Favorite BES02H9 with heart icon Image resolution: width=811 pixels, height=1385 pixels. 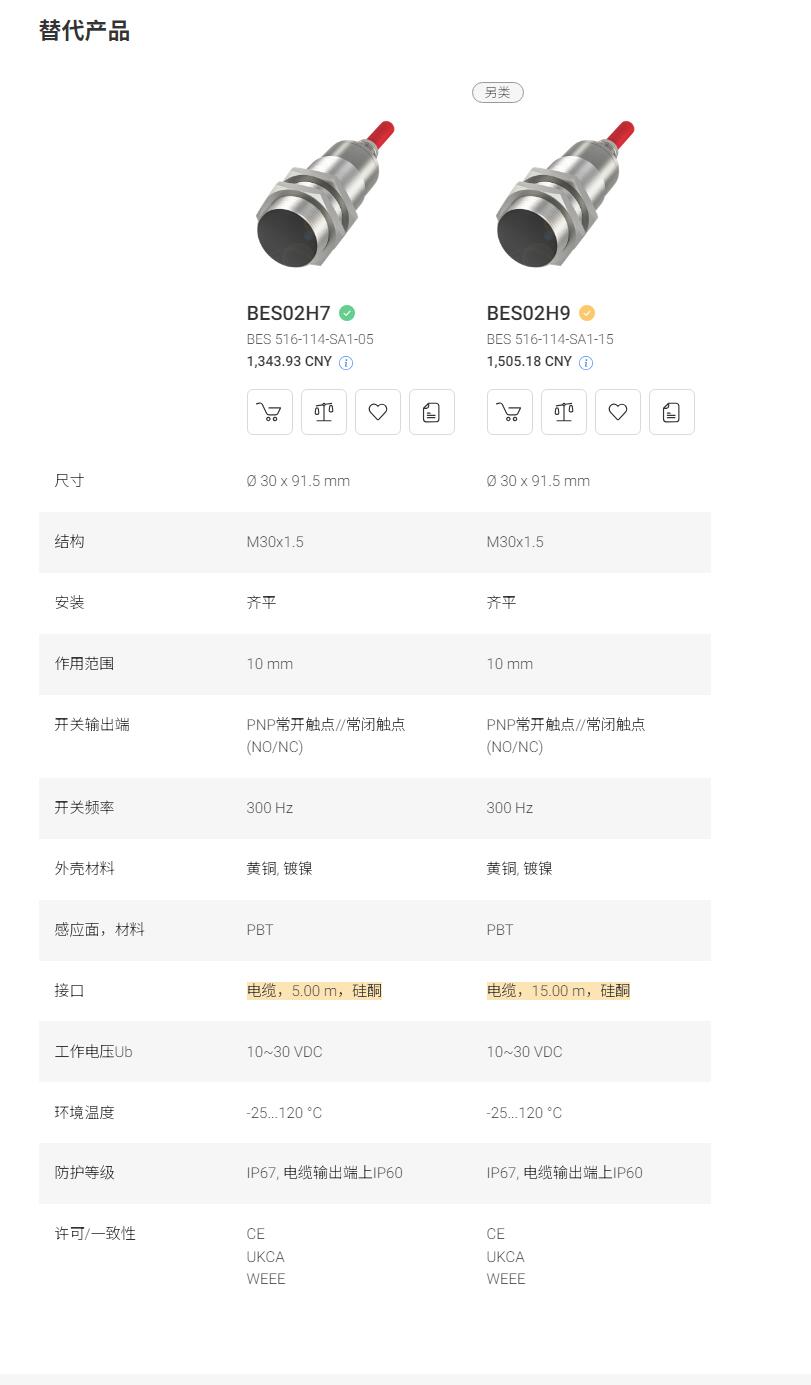618,412
